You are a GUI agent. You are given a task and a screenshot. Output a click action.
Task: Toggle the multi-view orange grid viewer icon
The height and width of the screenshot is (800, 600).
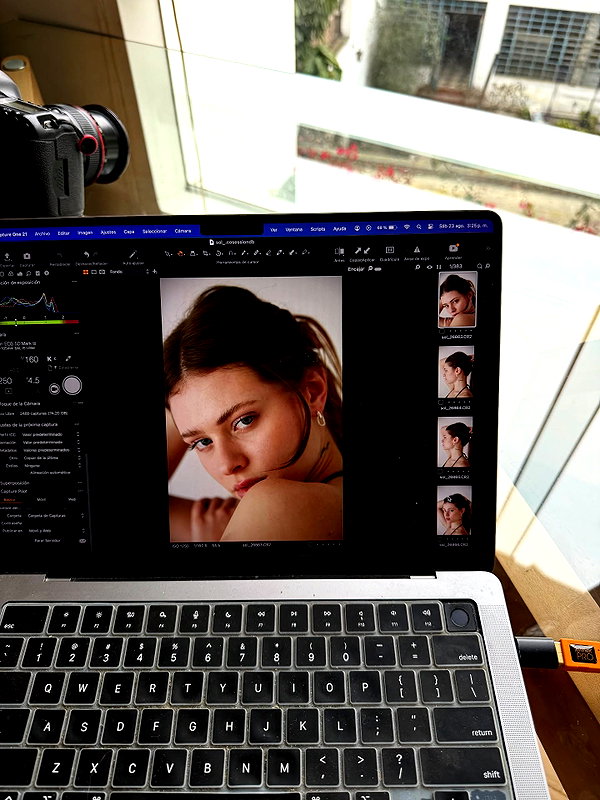pos(86,272)
